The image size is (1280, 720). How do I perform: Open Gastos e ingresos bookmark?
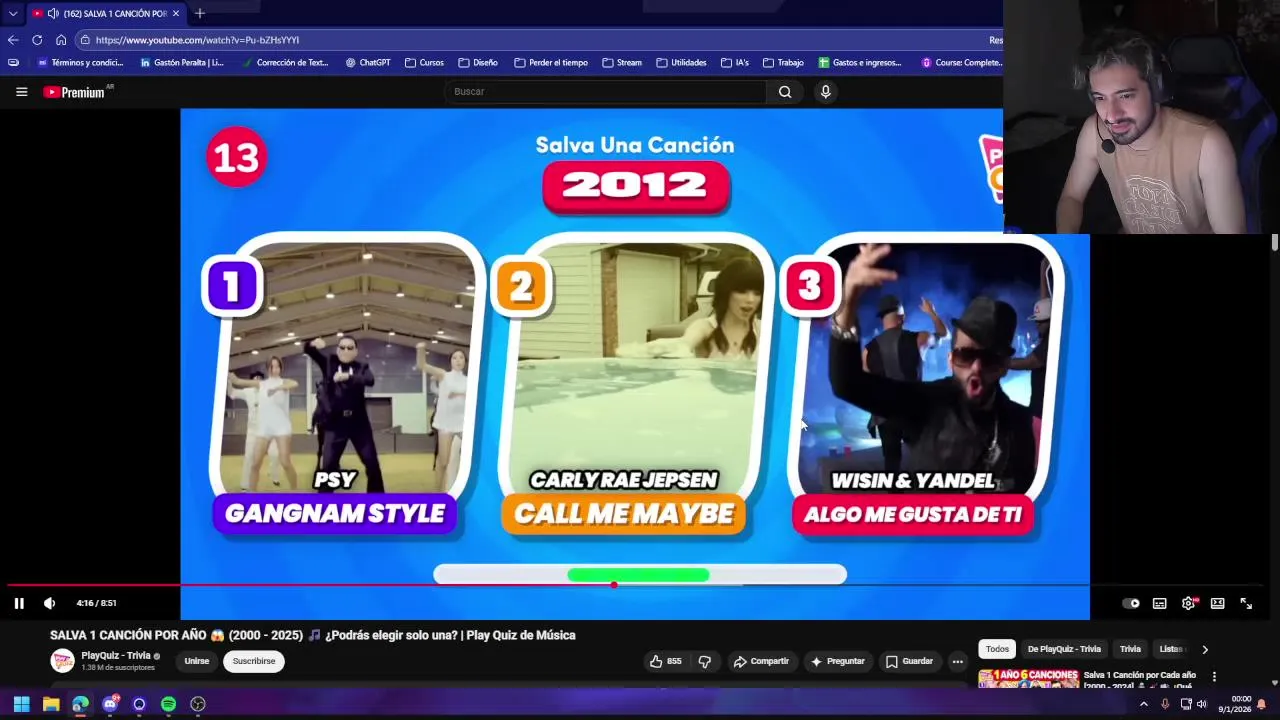point(860,63)
